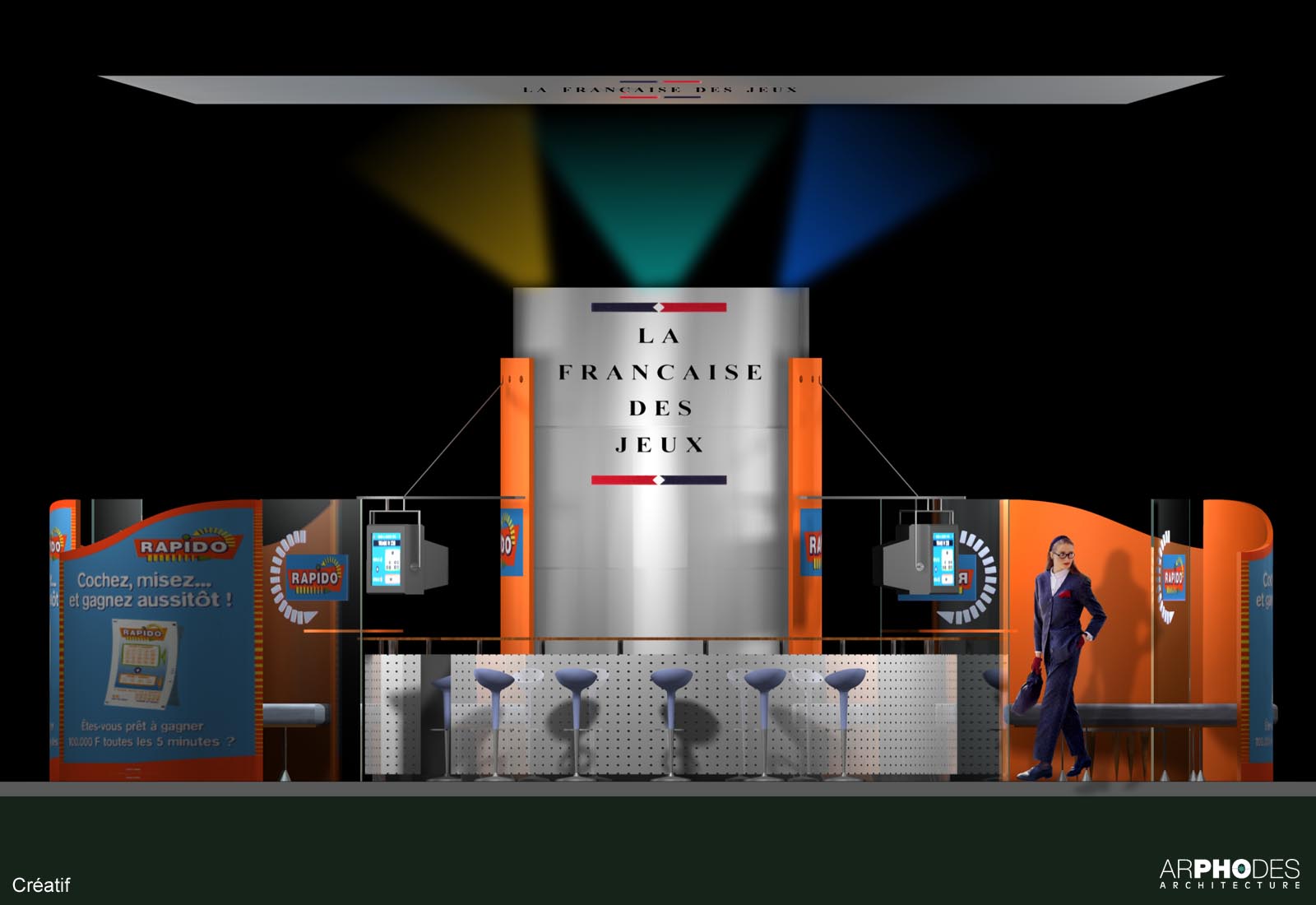Viewport: 1316px width, 905px height.
Task: Click the 'Êtes-vous prêt à gagner' poster text
Action: (141, 726)
